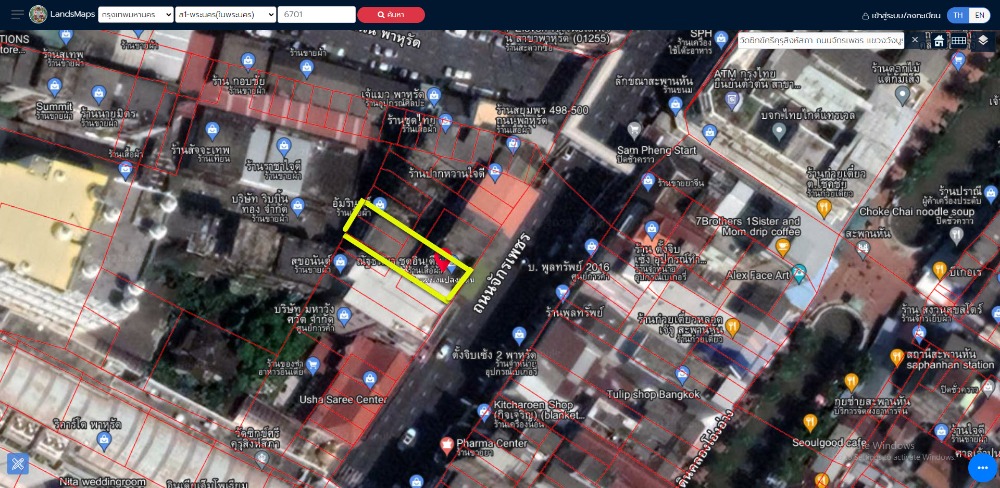Click the ถนนจักรเพชร road label
This screenshot has height=488, width=1000.
(x=502, y=272)
